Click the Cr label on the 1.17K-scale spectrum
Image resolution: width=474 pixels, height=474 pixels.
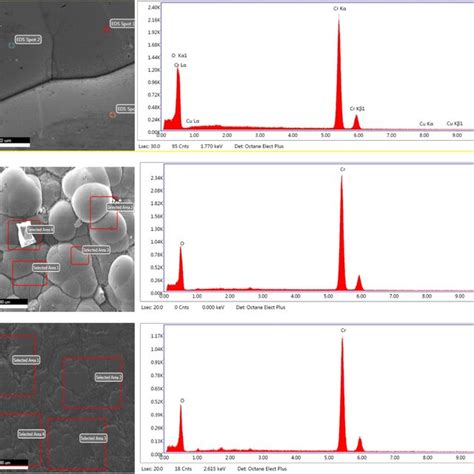tap(343, 330)
